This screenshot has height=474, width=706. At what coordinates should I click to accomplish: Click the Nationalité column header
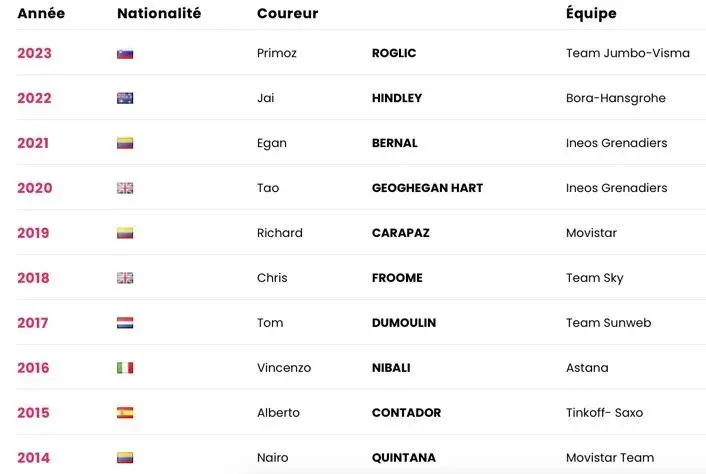pos(159,14)
